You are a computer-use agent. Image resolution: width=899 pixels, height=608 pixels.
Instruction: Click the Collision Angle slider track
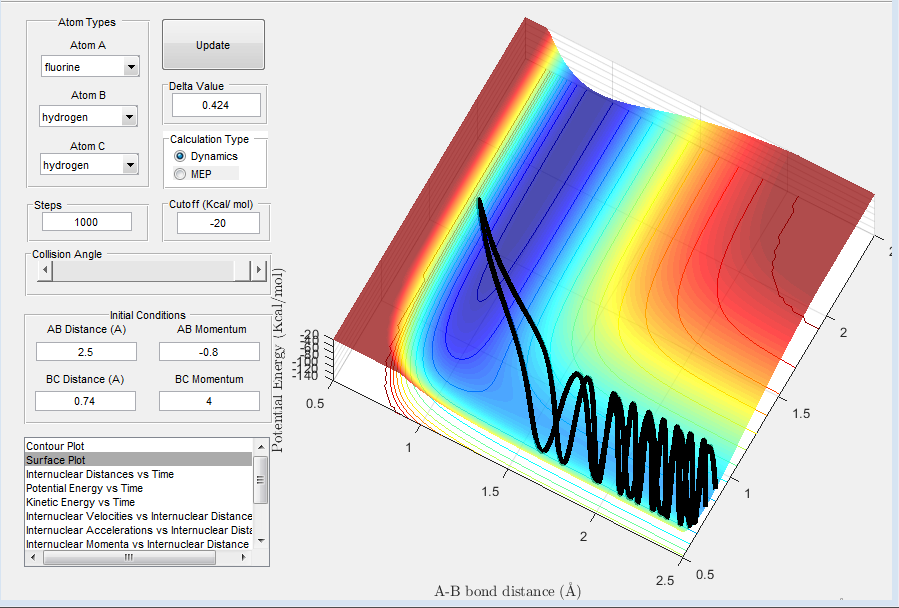[145, 270]
